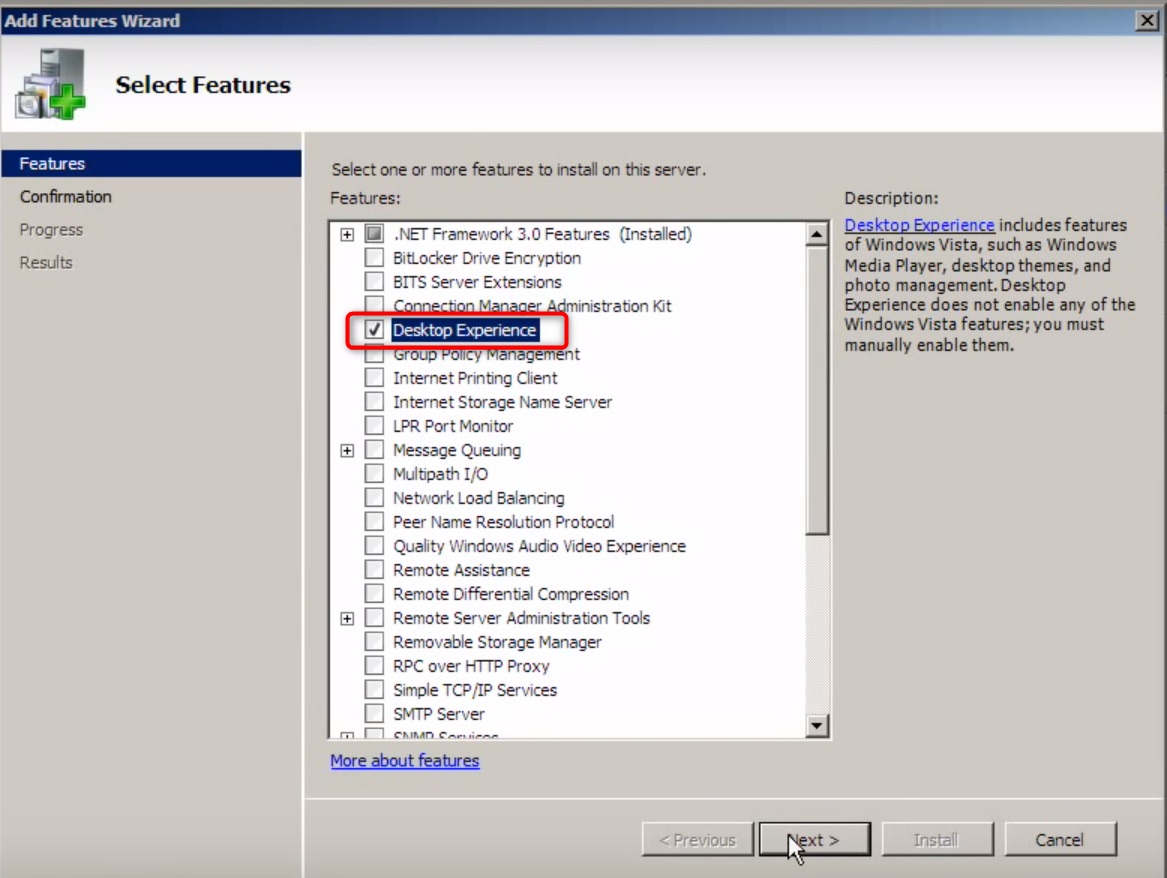
Task: Select the Features step in sidebar
Action: click(53, 164)
